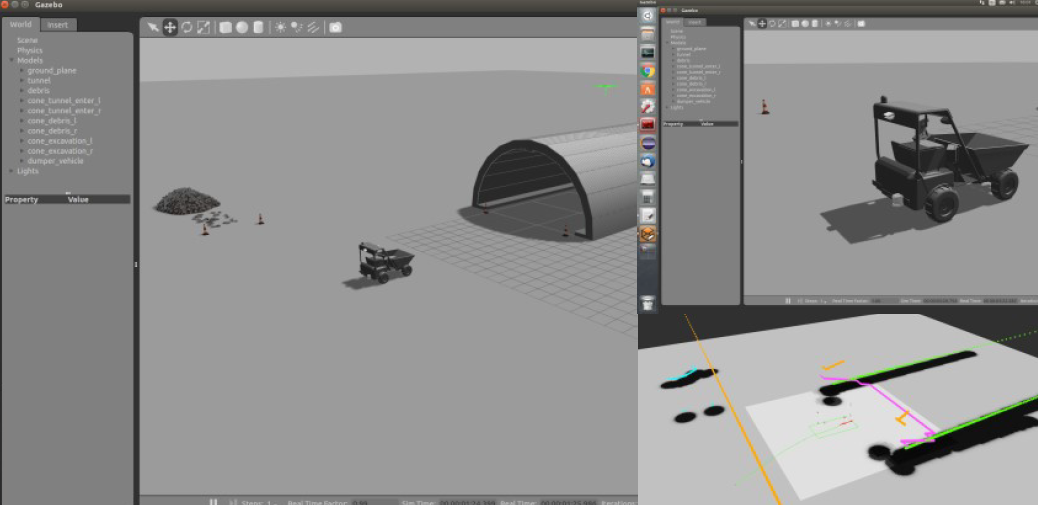The image size is (1038, 505).
Task: Pause the simulation in the large Gazebo window
Action: 213,502
